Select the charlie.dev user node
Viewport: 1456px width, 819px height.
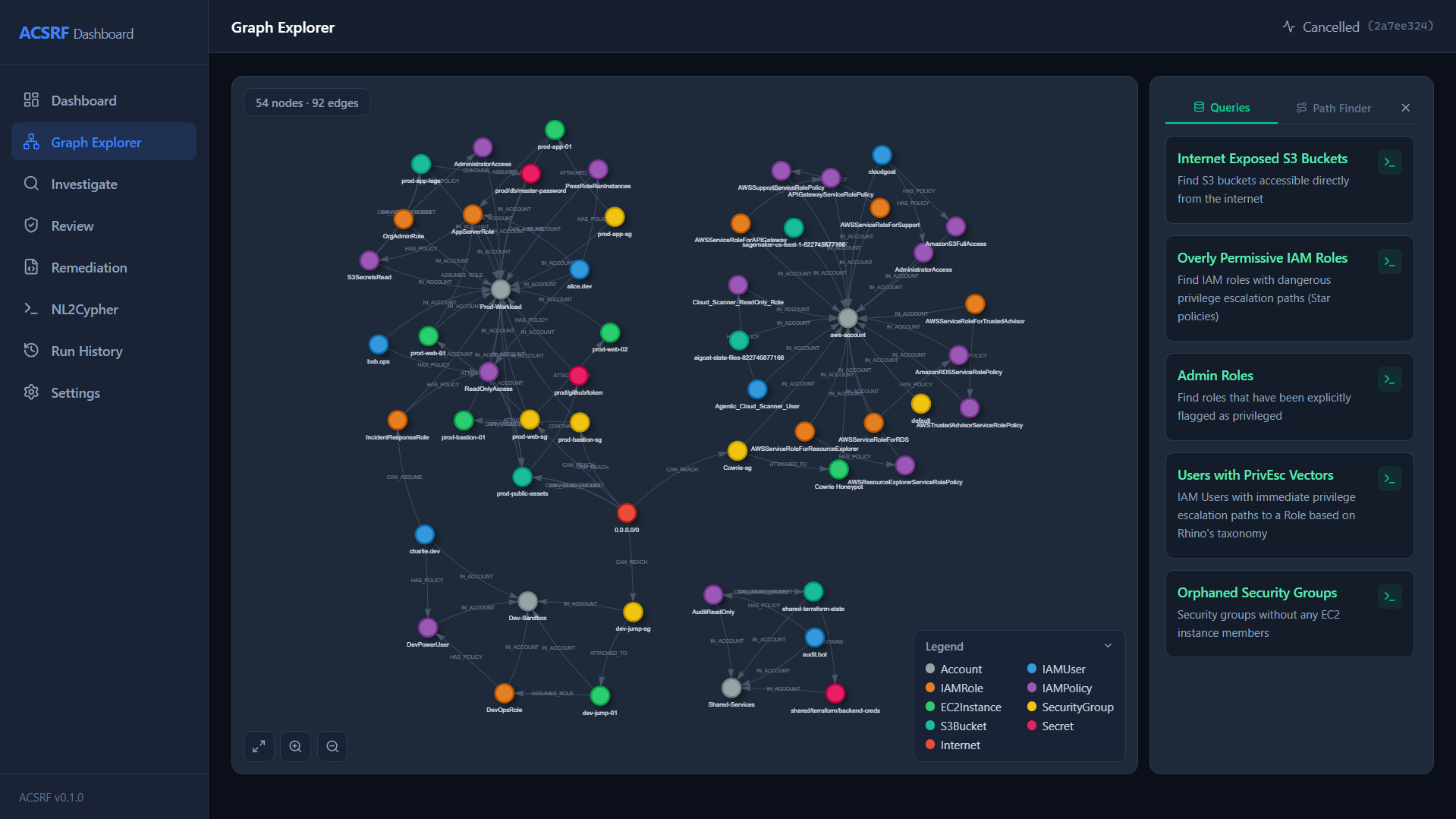tap(425, 534)
